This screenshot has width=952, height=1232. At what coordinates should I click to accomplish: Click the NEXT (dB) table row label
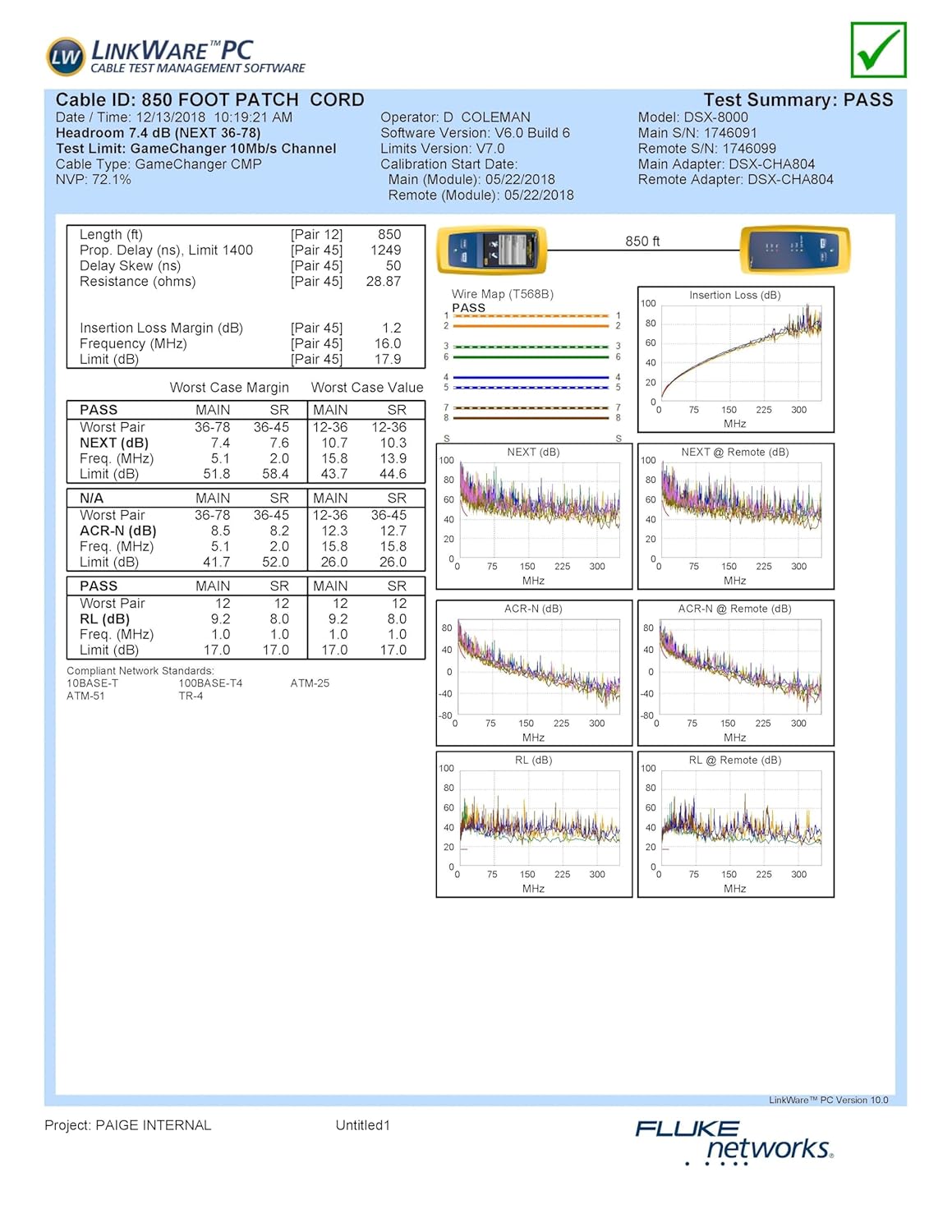click(114, 443)
